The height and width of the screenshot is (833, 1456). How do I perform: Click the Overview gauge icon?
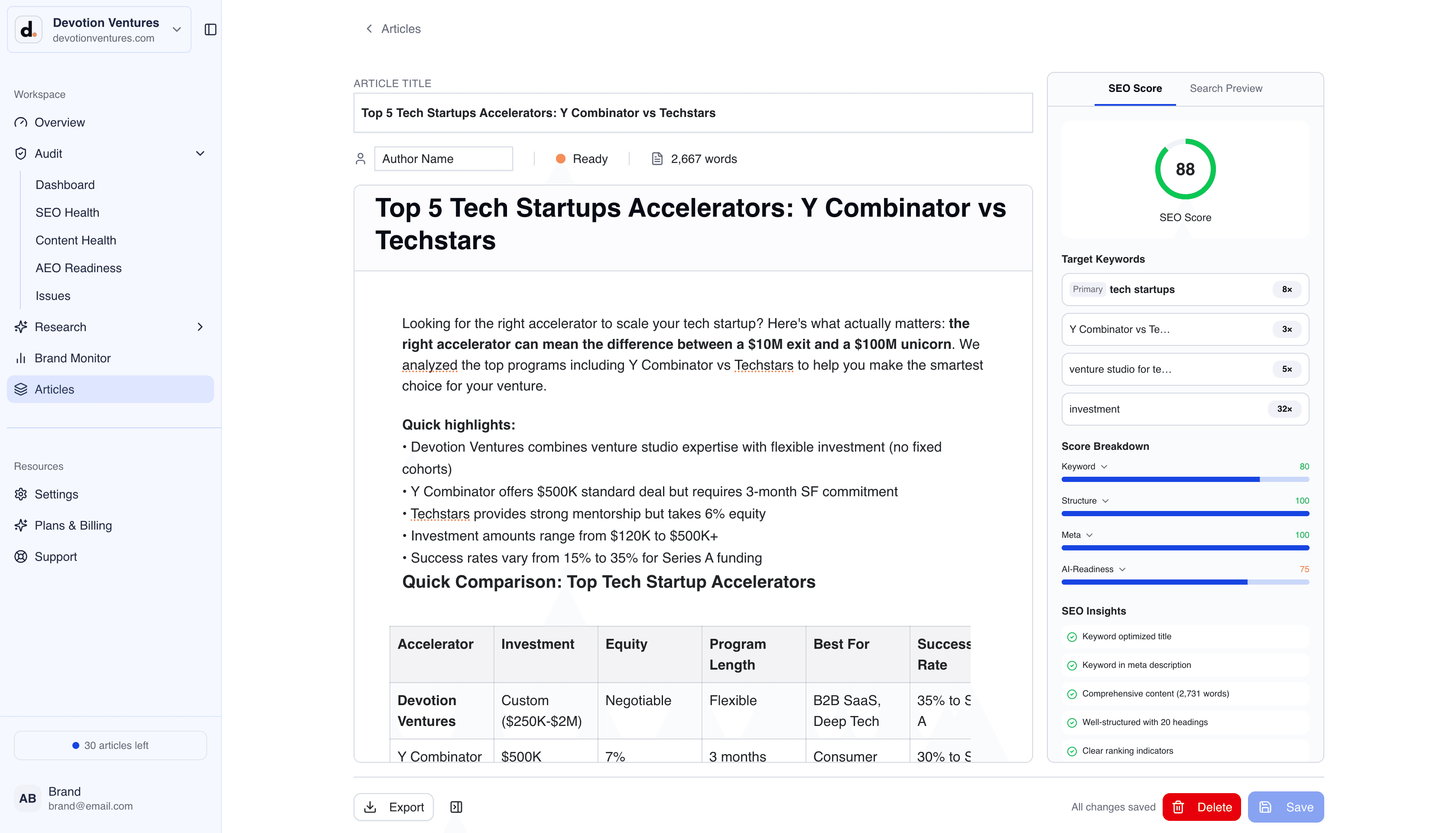tap(21, 122)
